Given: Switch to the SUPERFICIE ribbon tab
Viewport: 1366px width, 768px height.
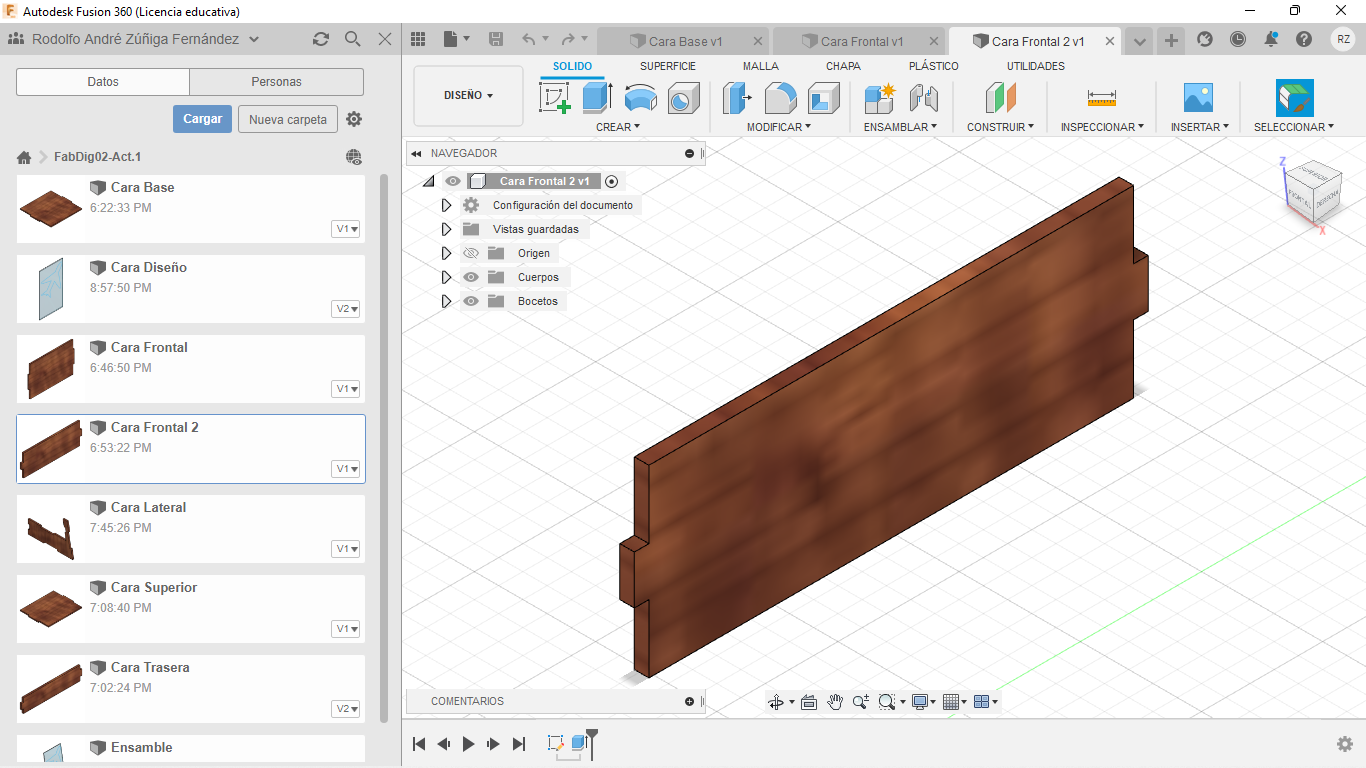Looking at the screenshot, I should (667, 66).
